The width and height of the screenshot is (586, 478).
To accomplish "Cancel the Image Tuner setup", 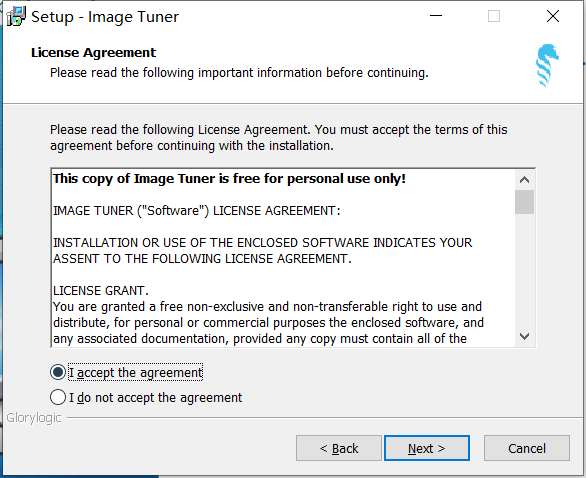I will click(527, 448).
